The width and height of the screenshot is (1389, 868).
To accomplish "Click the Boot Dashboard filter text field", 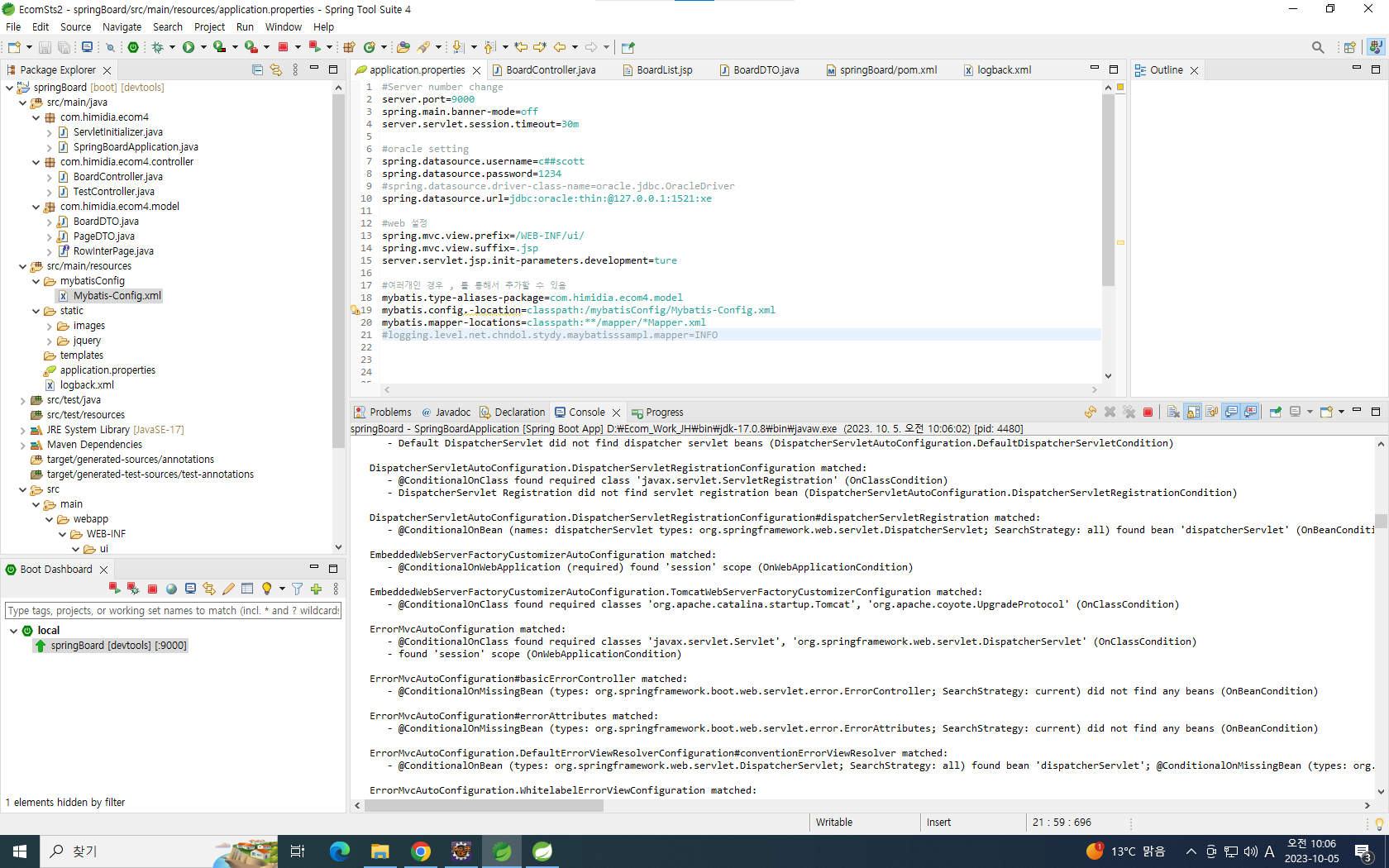I will (x=173, y=611).
